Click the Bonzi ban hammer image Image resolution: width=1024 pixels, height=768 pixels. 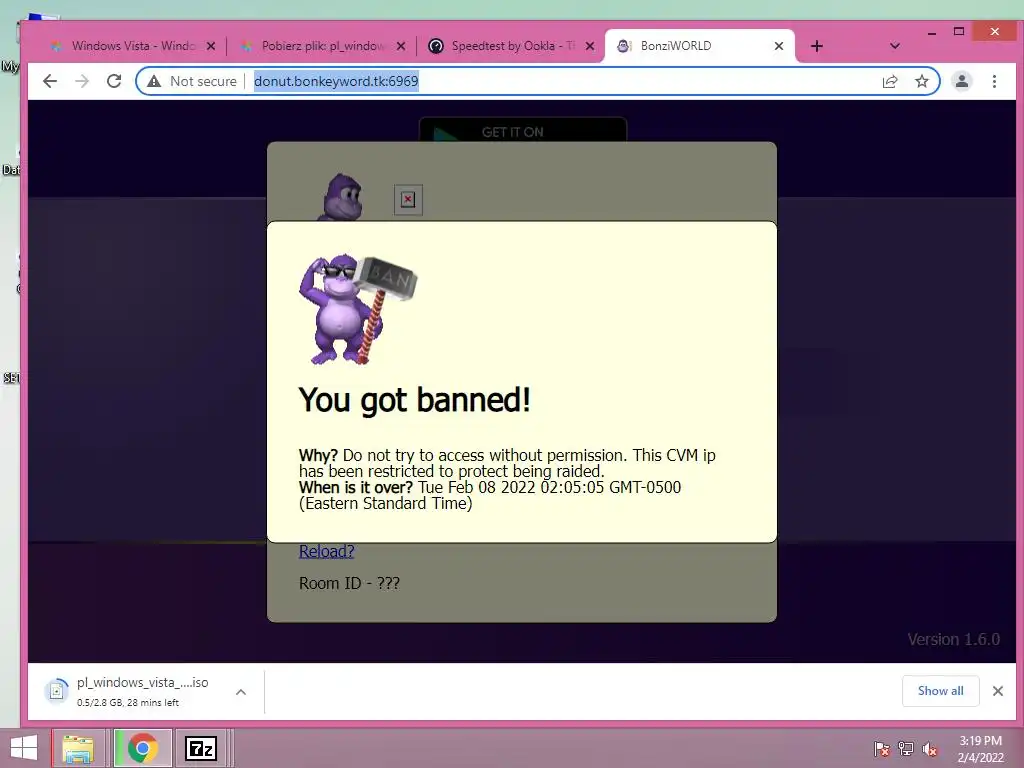pos(357,308)
